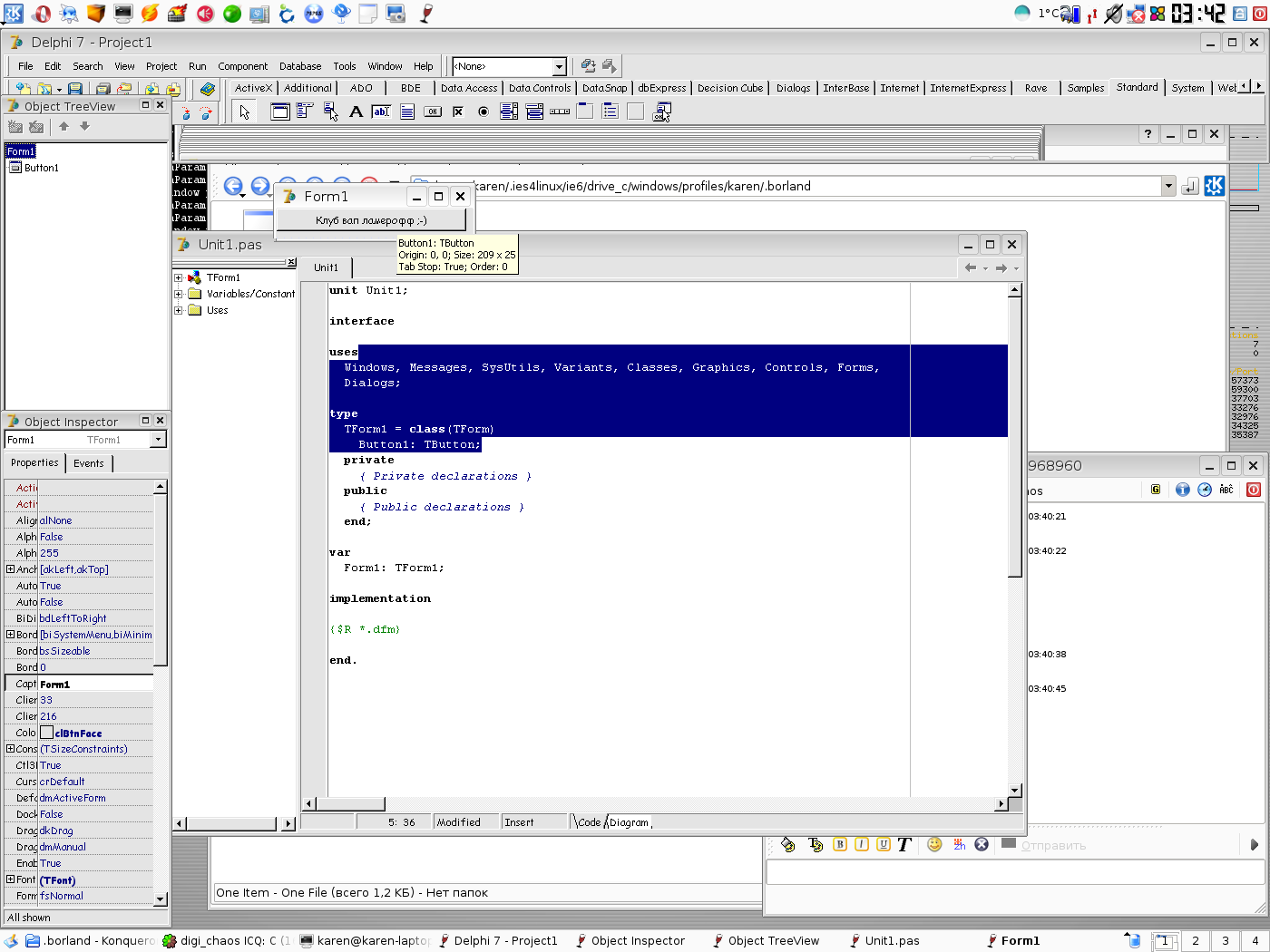Move item up in Object TreeView
The height and width of the screenshot is (952, 1270).
[x=63, y=126]
